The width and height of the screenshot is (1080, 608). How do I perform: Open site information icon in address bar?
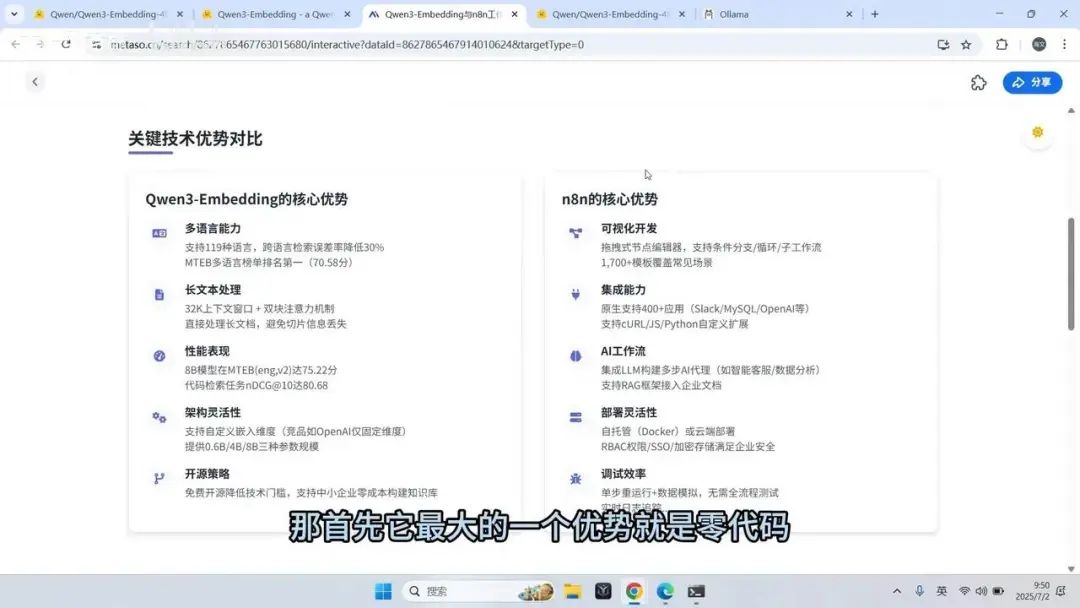pos(96,44)
